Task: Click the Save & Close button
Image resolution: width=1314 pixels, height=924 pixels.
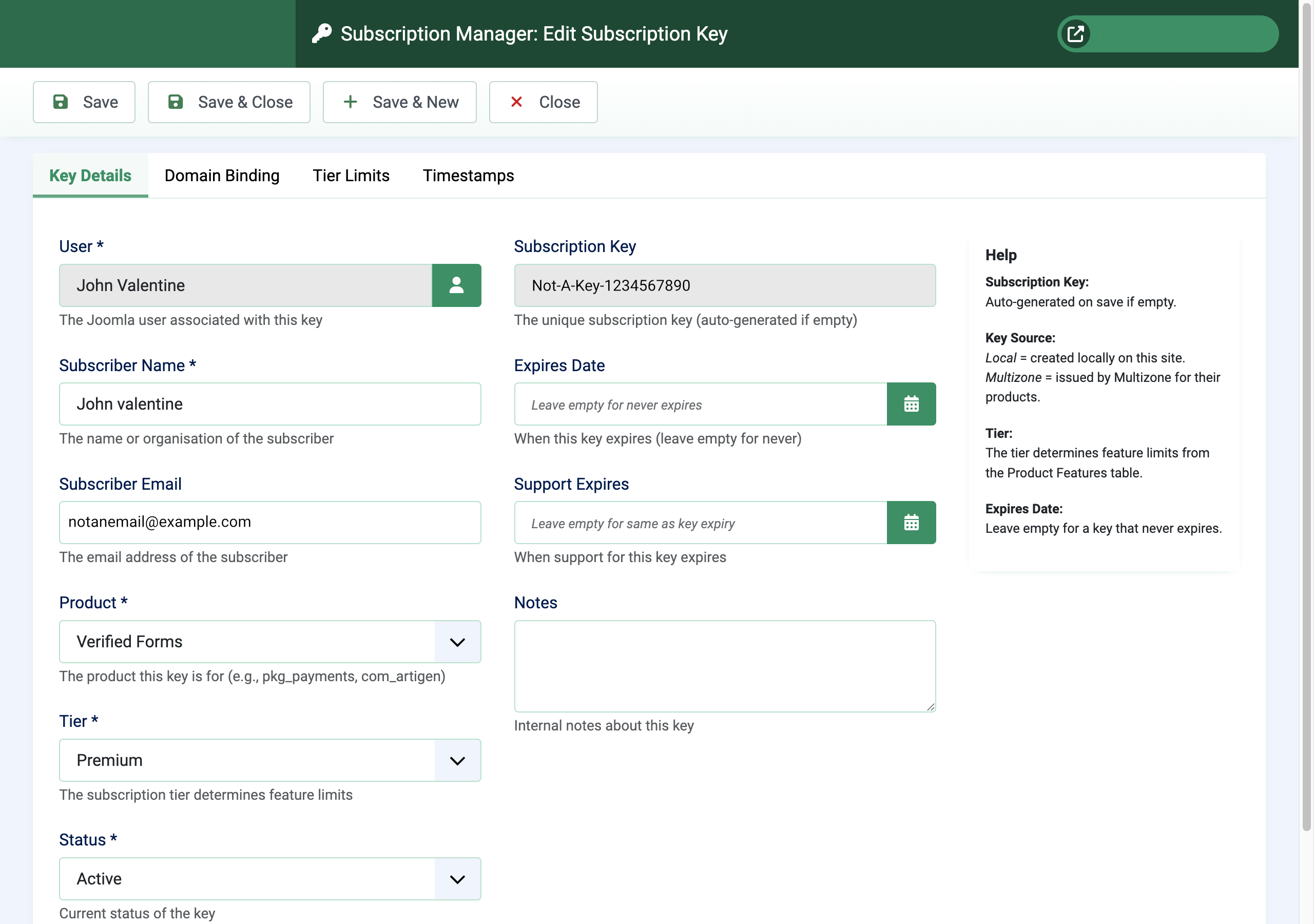Action: [228, 102]
